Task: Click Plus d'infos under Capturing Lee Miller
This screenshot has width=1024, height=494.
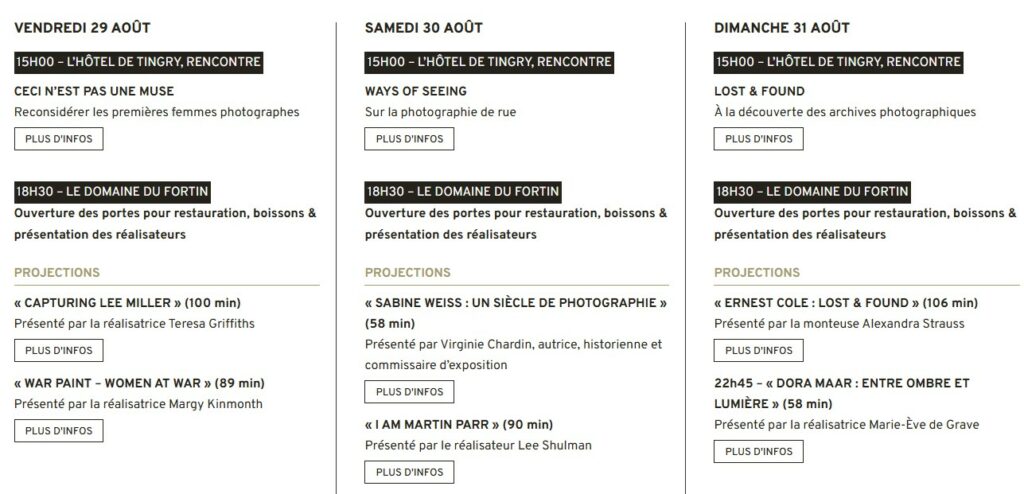Action: pyautogui.click(x=59, y=350)
